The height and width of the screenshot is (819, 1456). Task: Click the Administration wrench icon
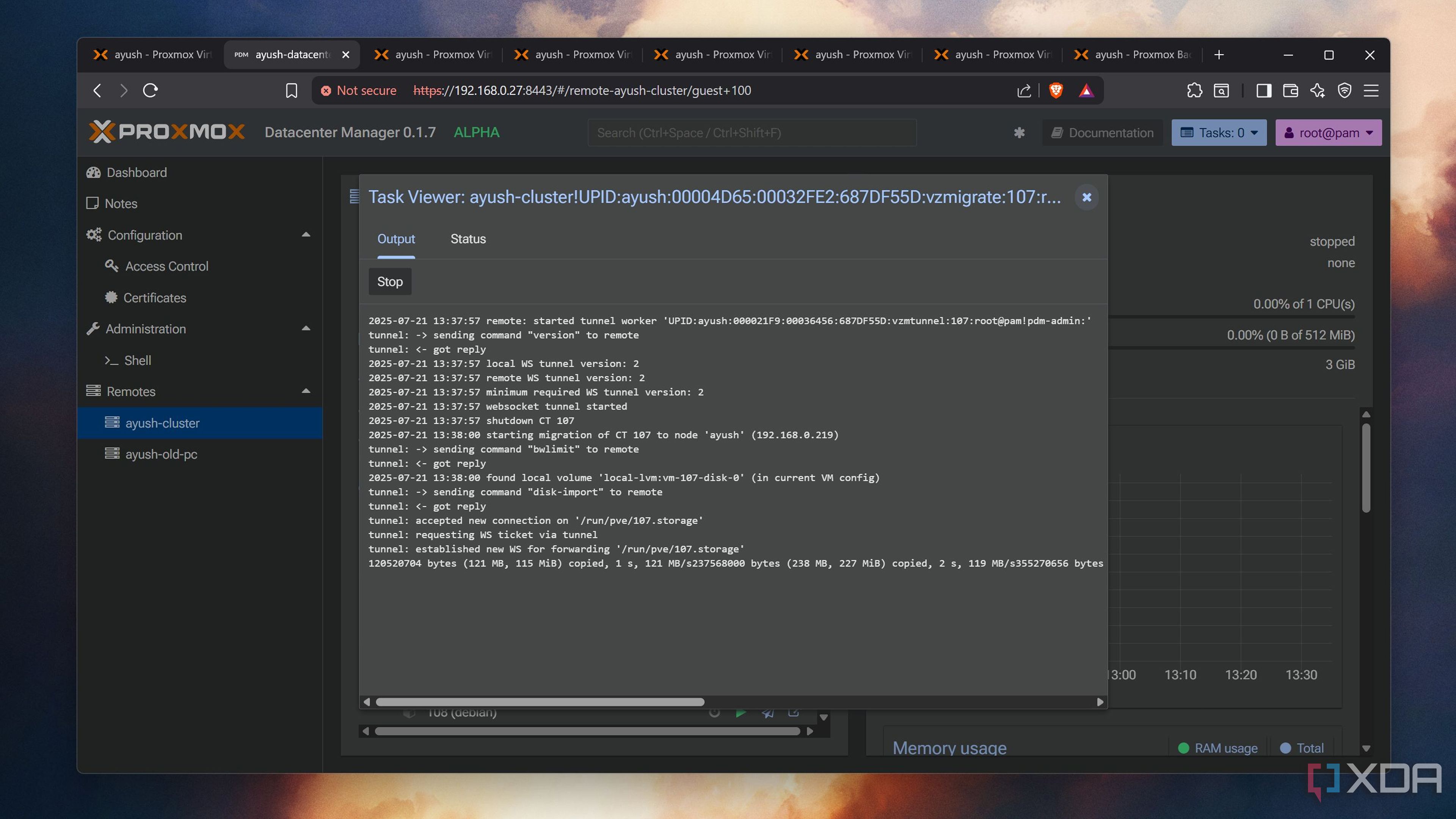(x=93, y=329)
